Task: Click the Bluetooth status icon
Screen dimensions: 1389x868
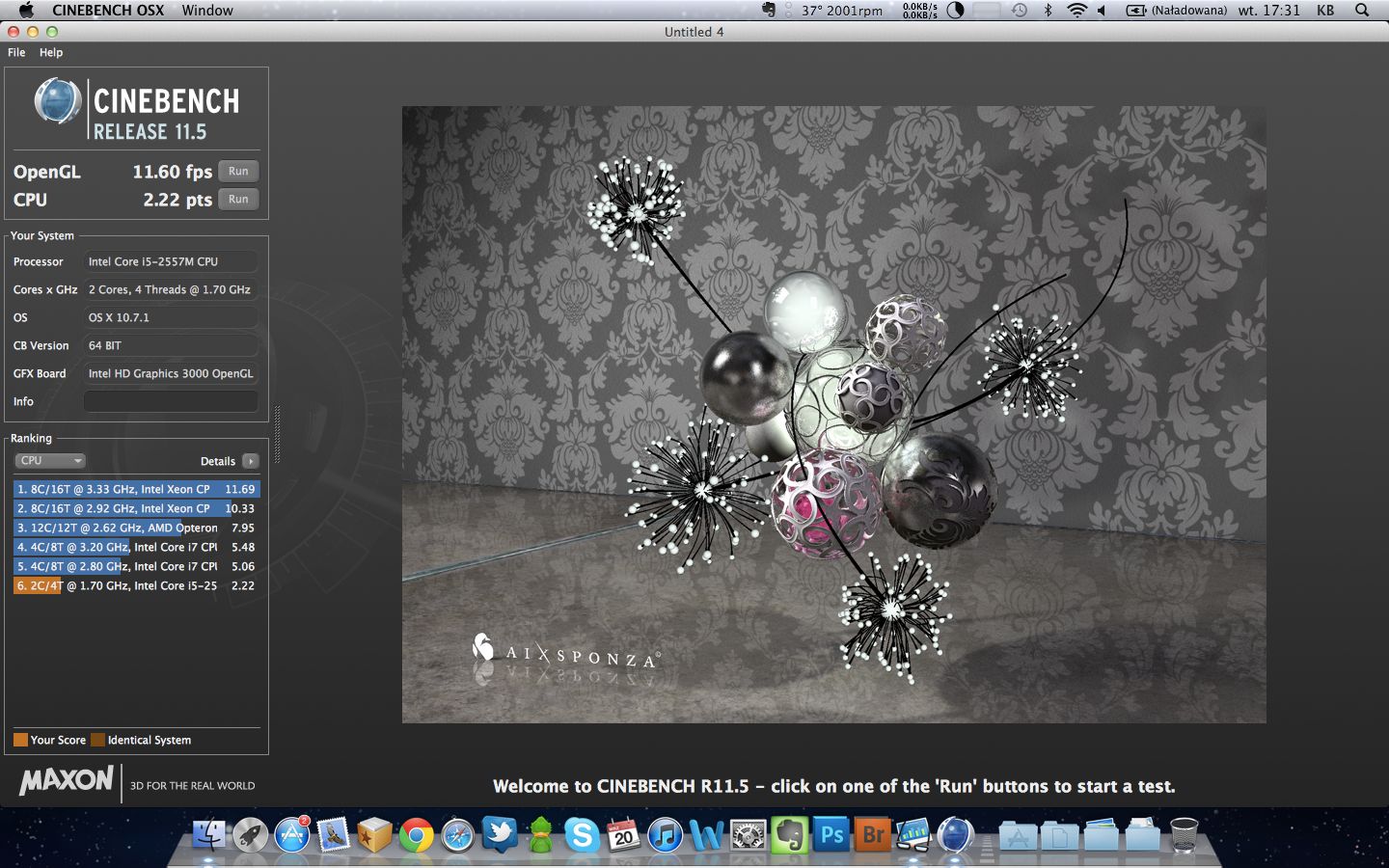Action: click(x=1048, y=10)
